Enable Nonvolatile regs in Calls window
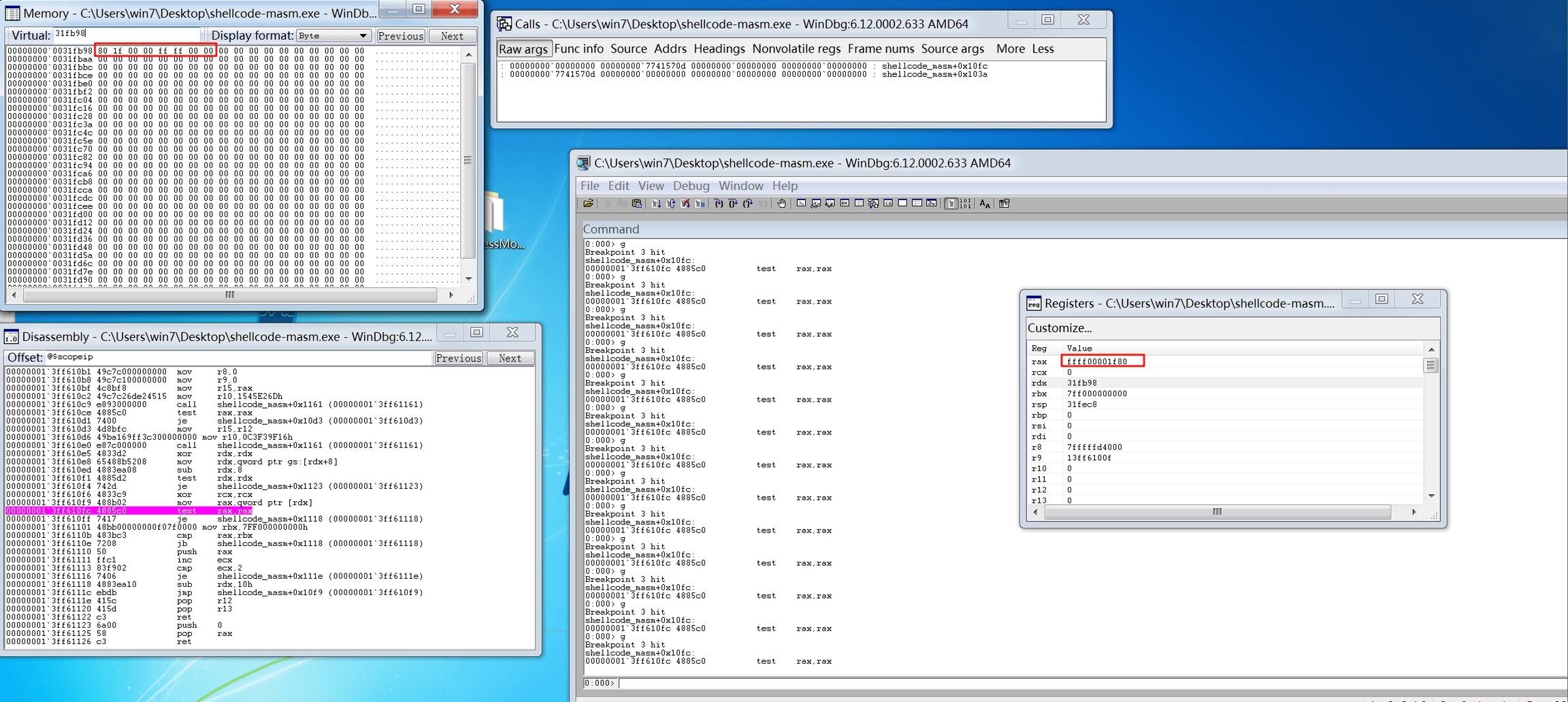Viewport: 1568px width, 702px height. (x=796, y=49)
